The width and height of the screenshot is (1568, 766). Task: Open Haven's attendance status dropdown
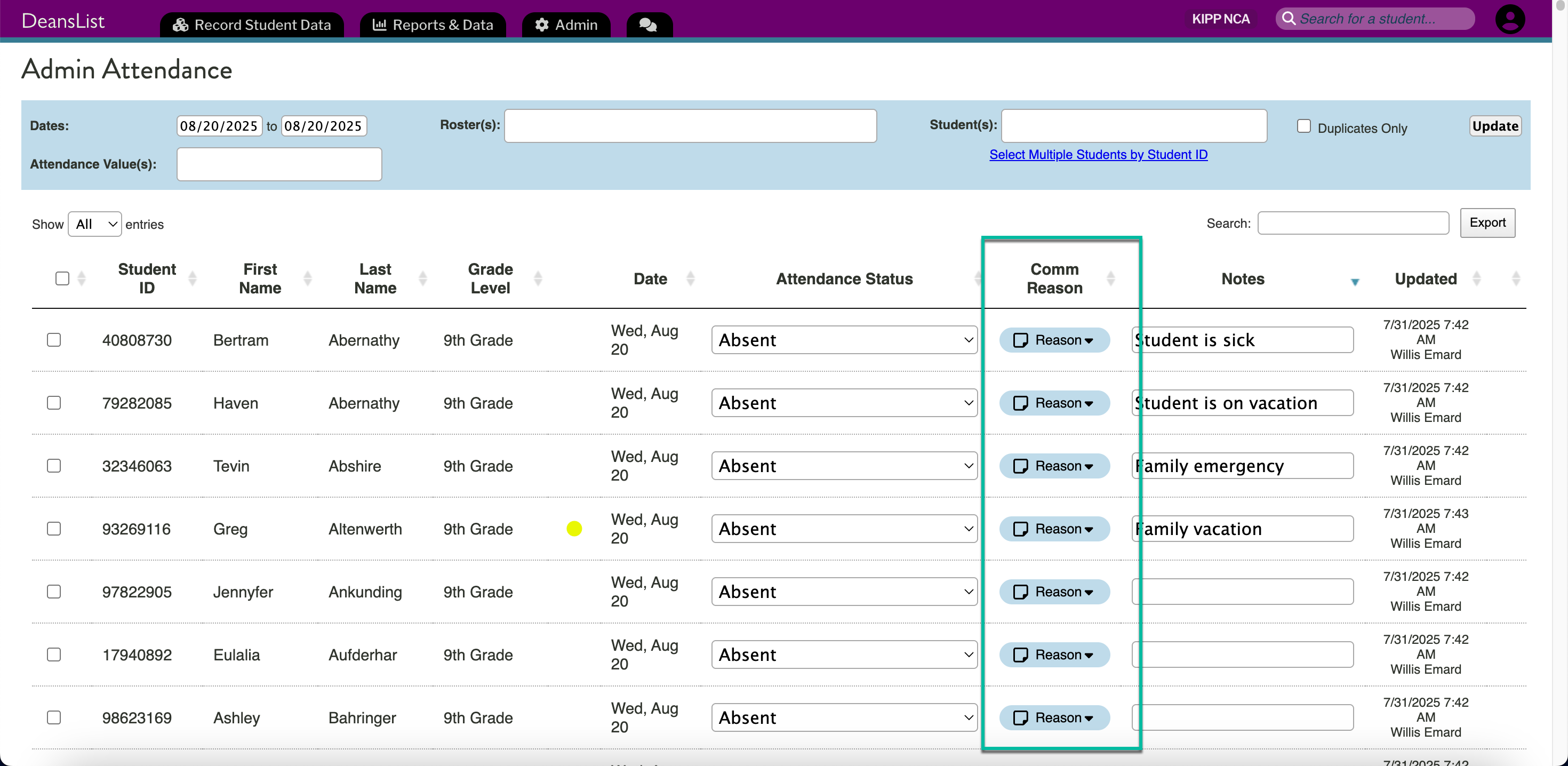(x=844, y=403)
